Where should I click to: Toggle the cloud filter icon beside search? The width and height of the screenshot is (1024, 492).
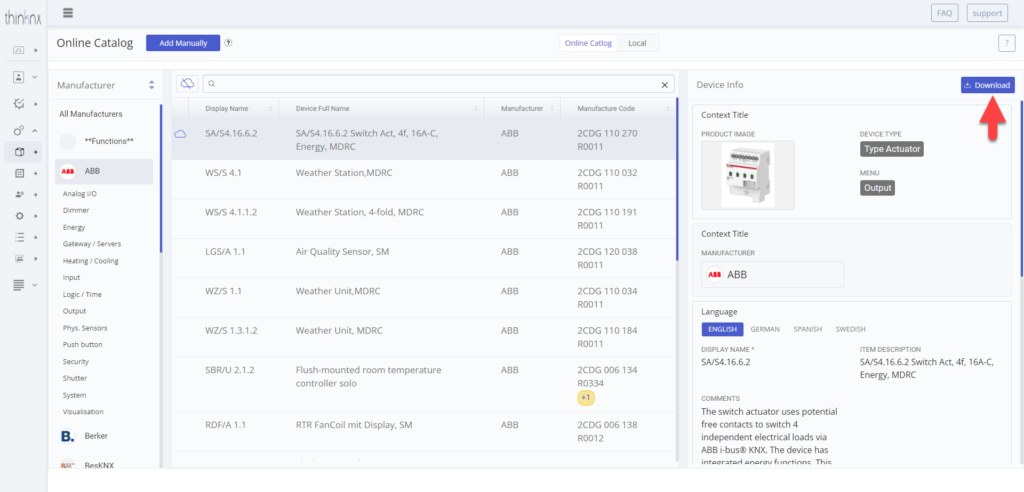(187, 84)
